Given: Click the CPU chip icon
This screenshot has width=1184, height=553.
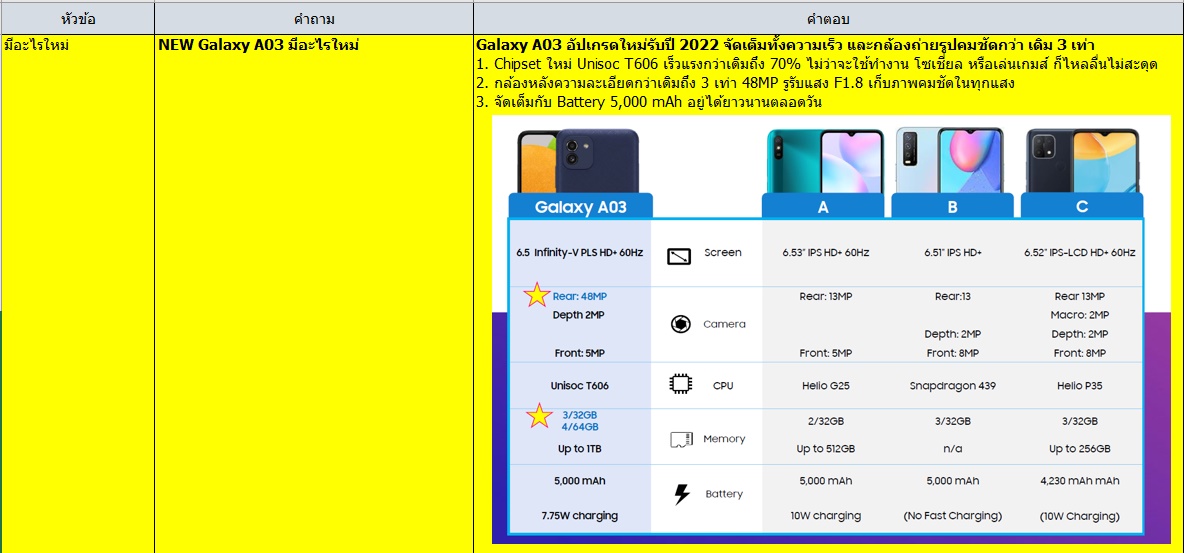Looking at the screenshot, I should point(681,385).
